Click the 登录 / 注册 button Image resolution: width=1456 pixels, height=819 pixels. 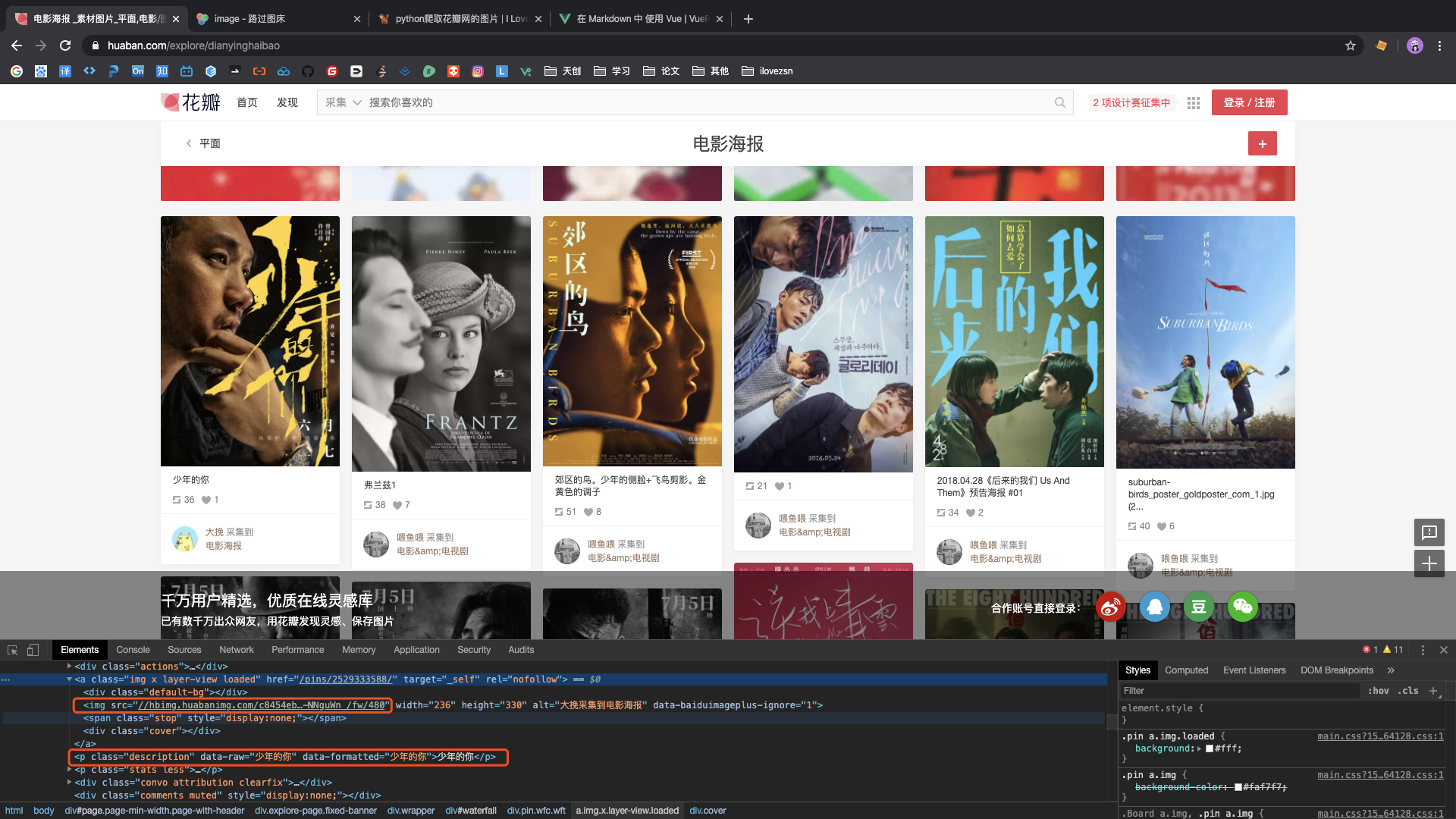pyautogui.click(x=1249, y=102)
